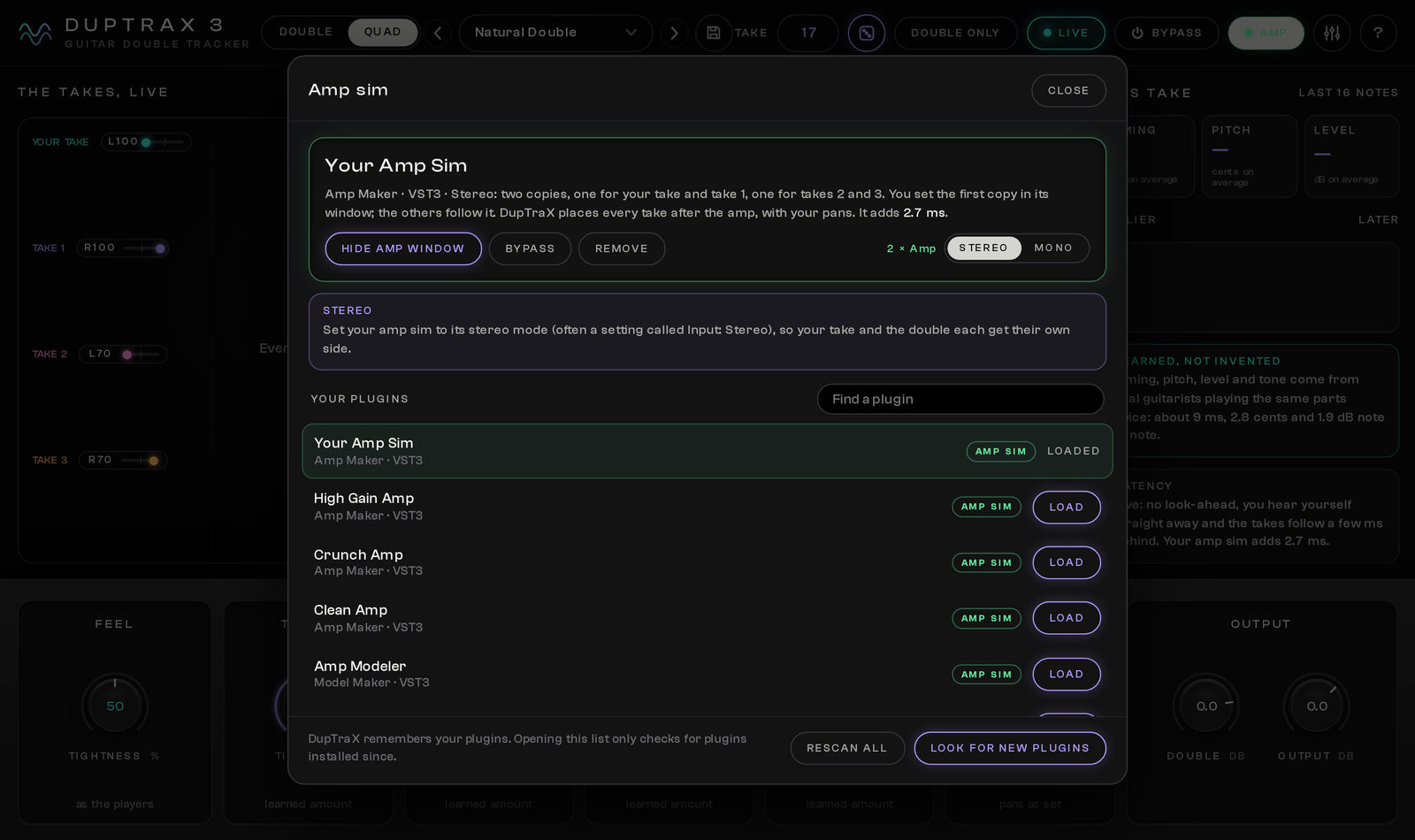Click HIDE AMP WINDOW
This screenshot has width=1415, height=840.
pyautogui.click(x=403, y=248)
